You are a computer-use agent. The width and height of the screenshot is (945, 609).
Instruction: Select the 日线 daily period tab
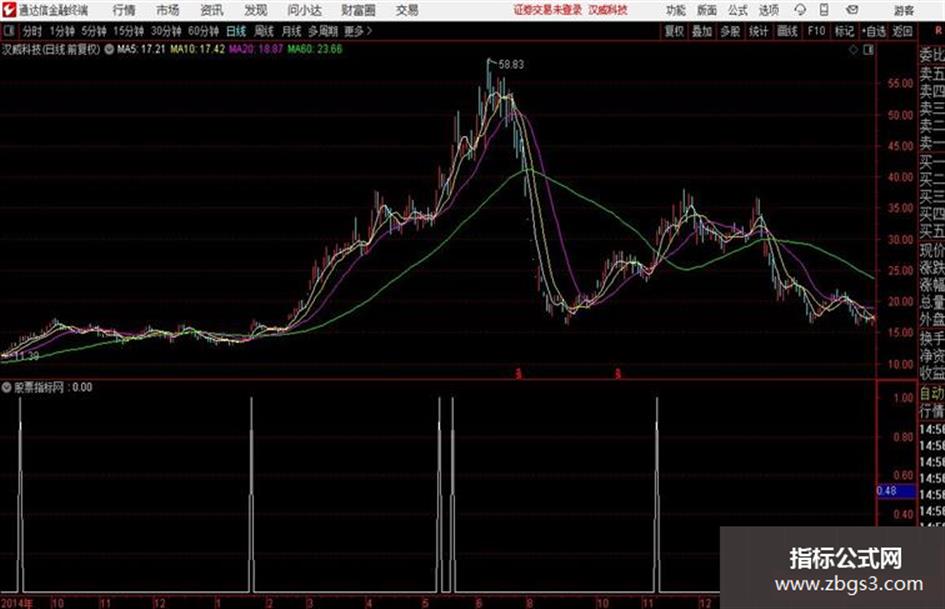tap(236, 31)
